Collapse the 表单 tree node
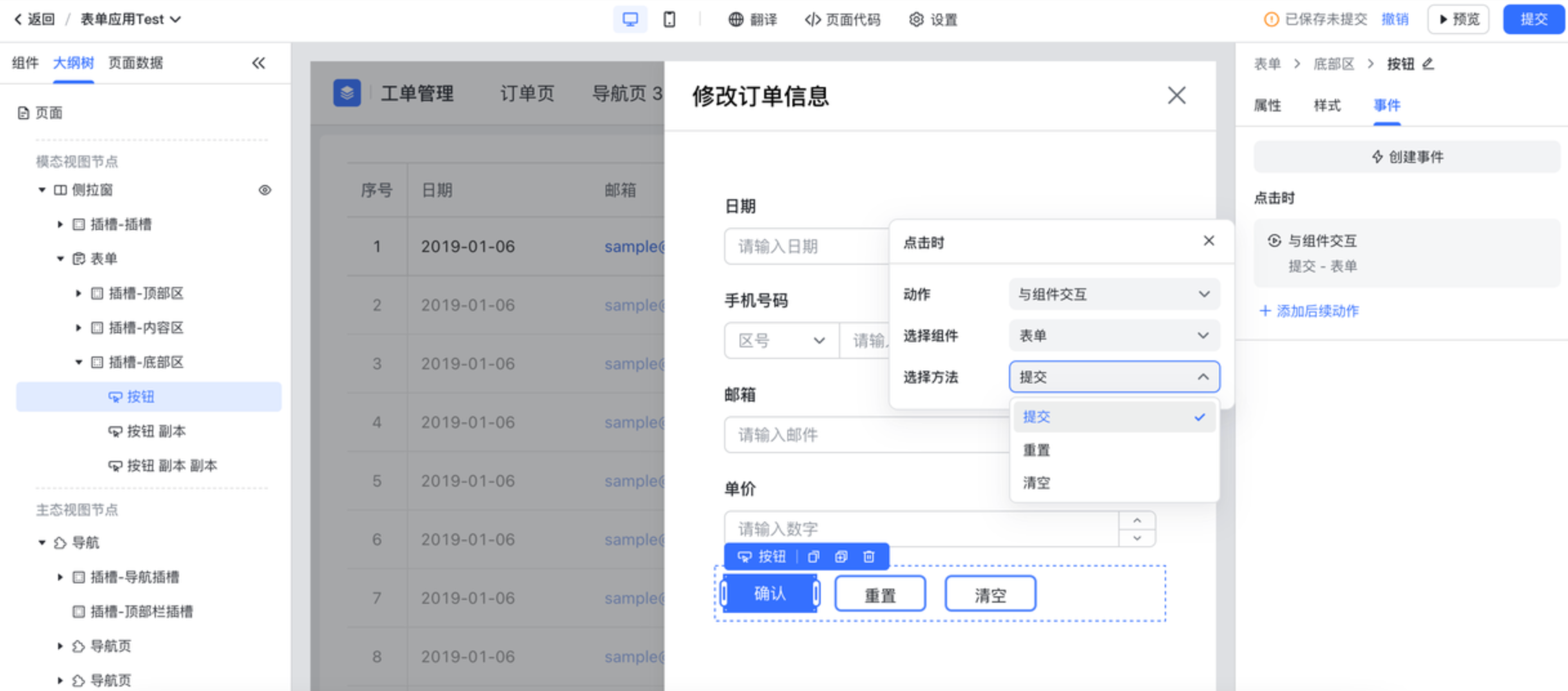Screen dimensions: 1568x691 click(x=60, y=259)
